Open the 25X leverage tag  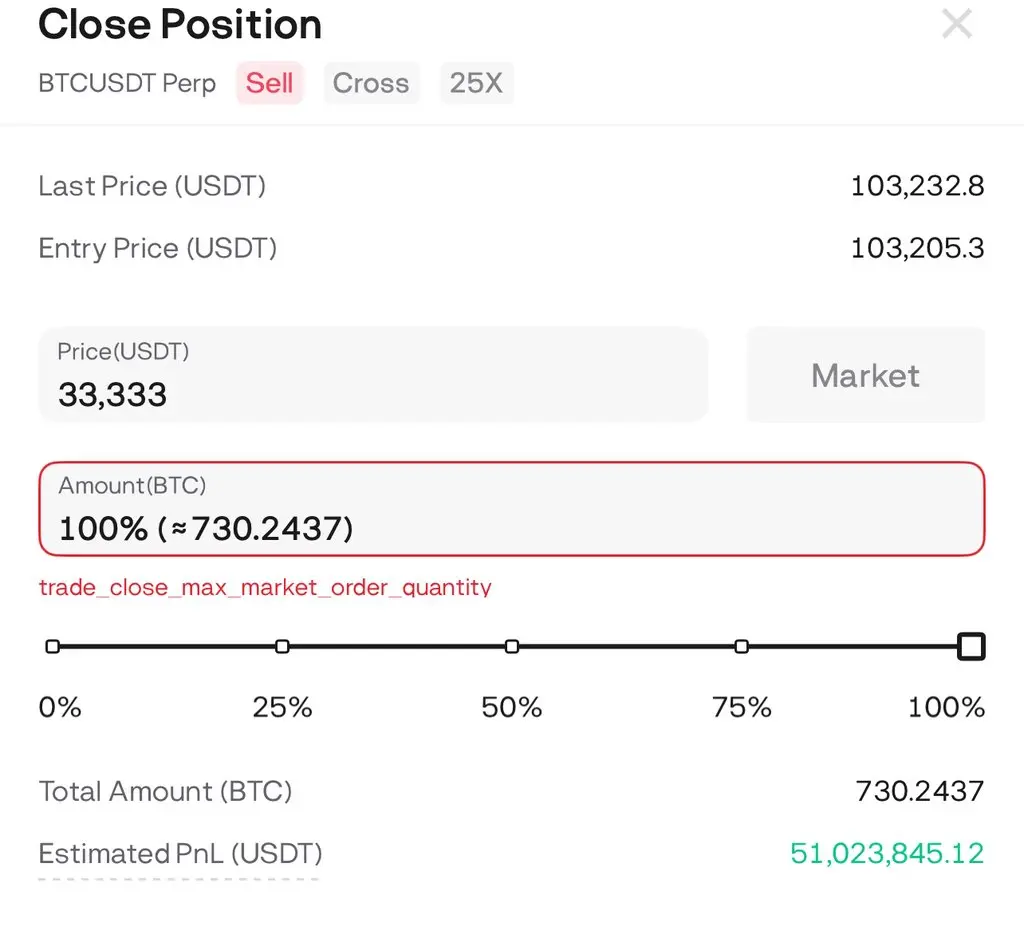[476, 83]
